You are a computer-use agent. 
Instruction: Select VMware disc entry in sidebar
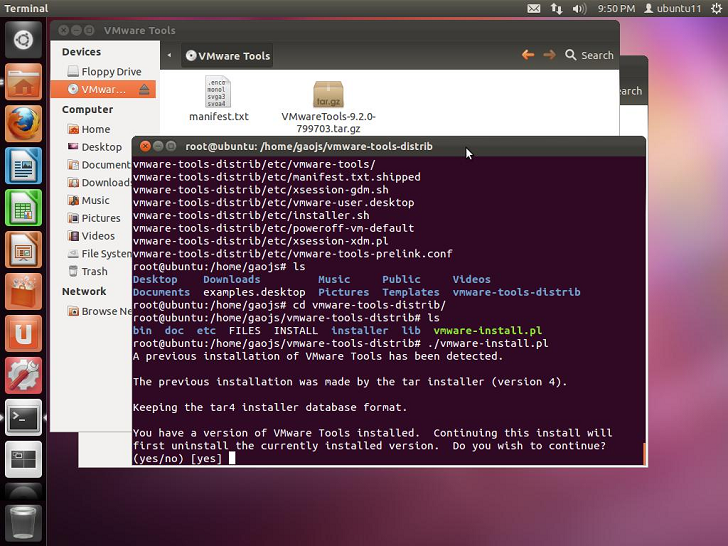[x=103, y=89]
